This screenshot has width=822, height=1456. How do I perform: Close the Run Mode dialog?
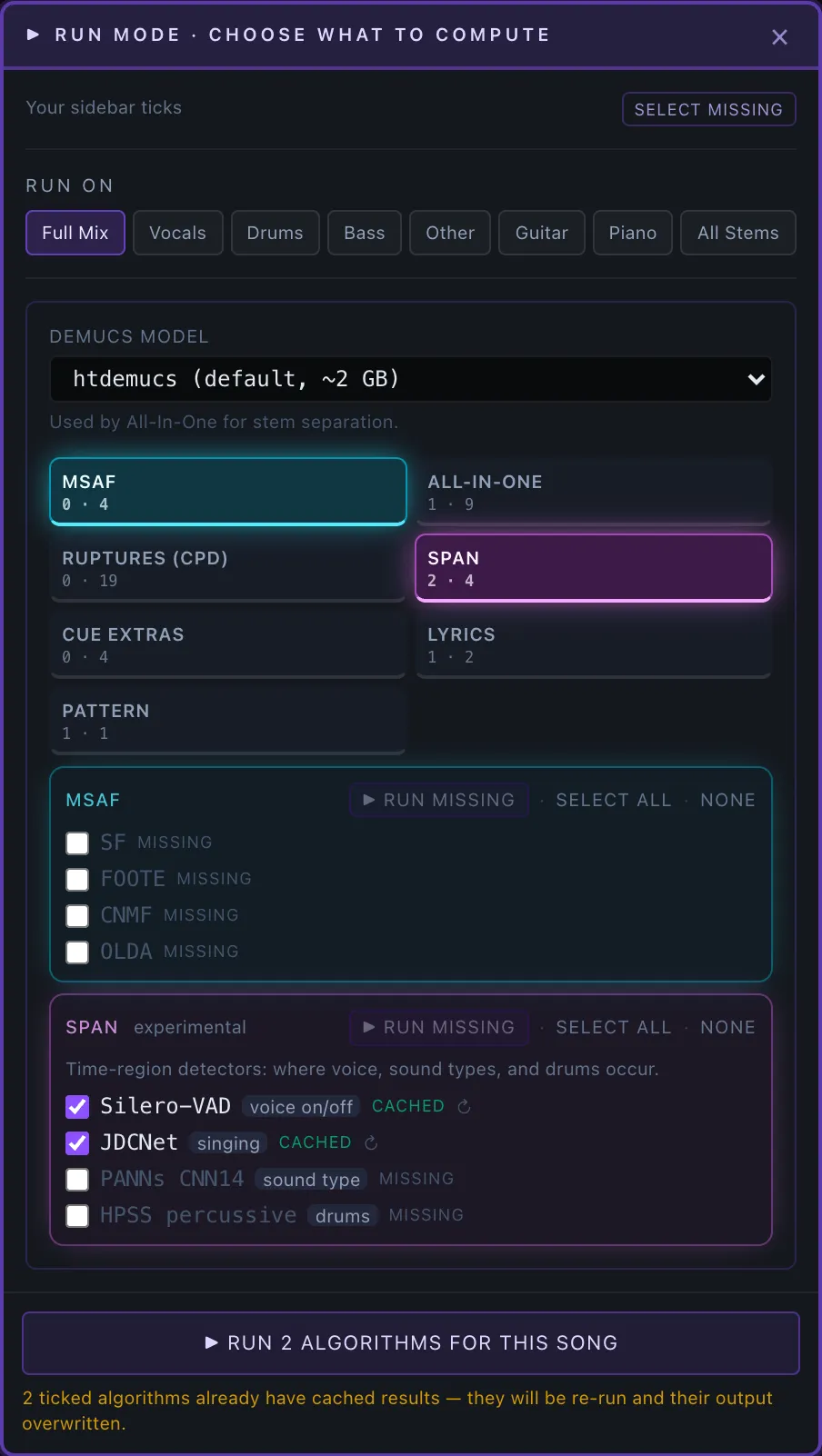coord(779,37)
